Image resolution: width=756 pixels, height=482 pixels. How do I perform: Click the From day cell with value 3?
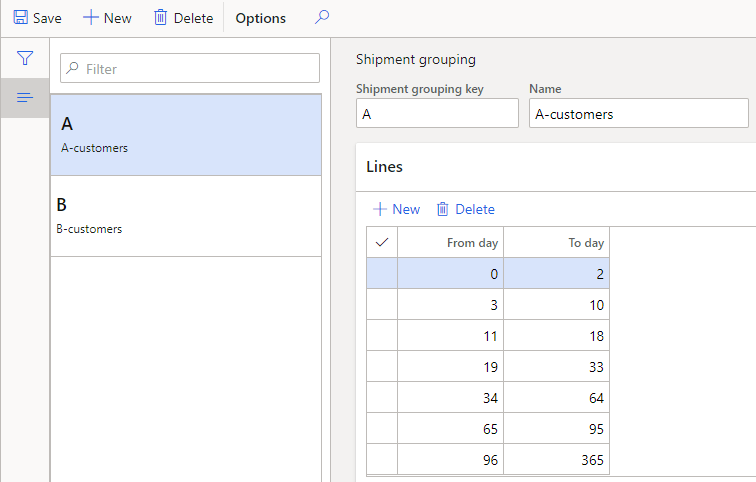point(450,304)
